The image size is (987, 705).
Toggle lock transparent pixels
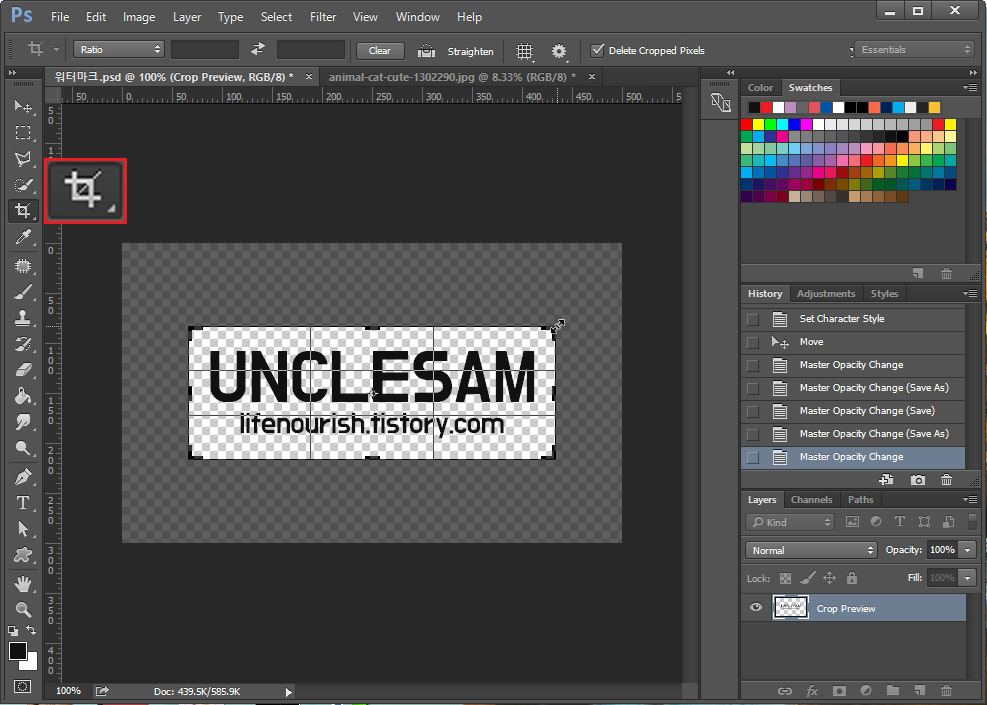pyautogui.click(x=785, y=578)
